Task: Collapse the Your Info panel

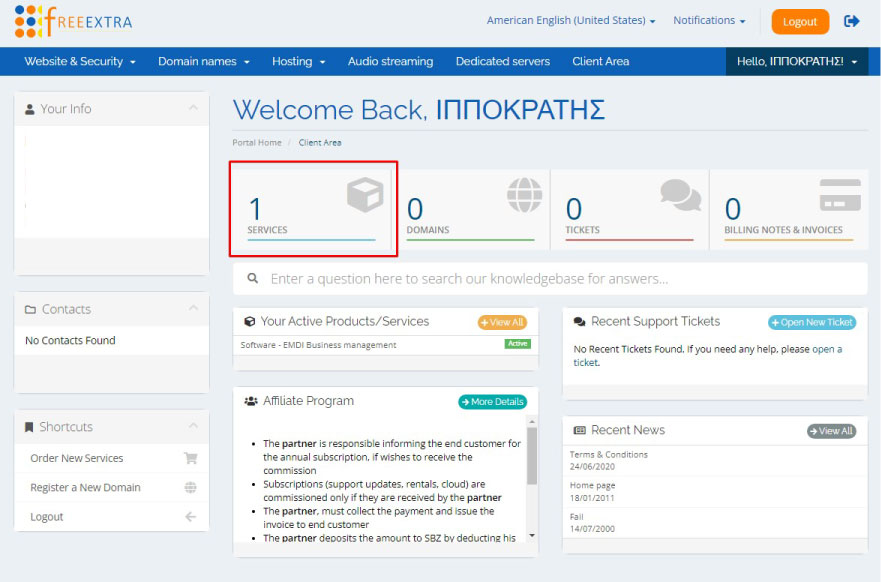Action: click(193, 109)
